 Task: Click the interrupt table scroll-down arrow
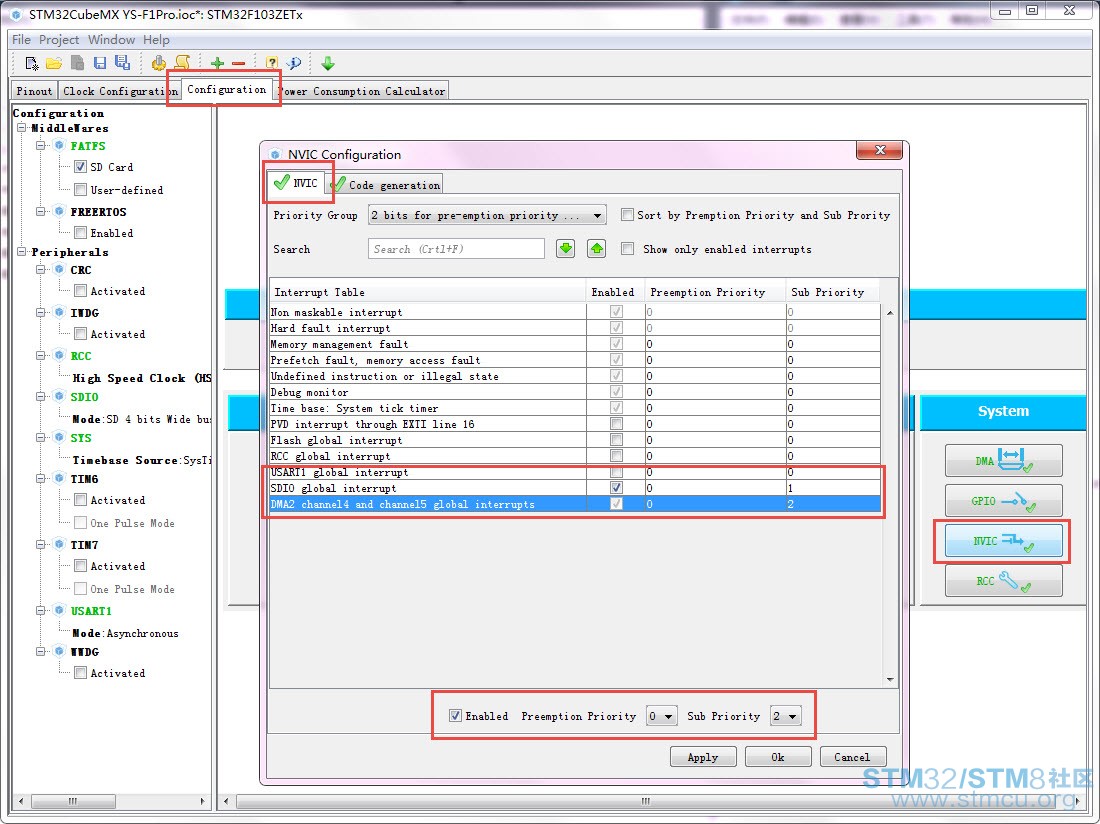[890, 679]
